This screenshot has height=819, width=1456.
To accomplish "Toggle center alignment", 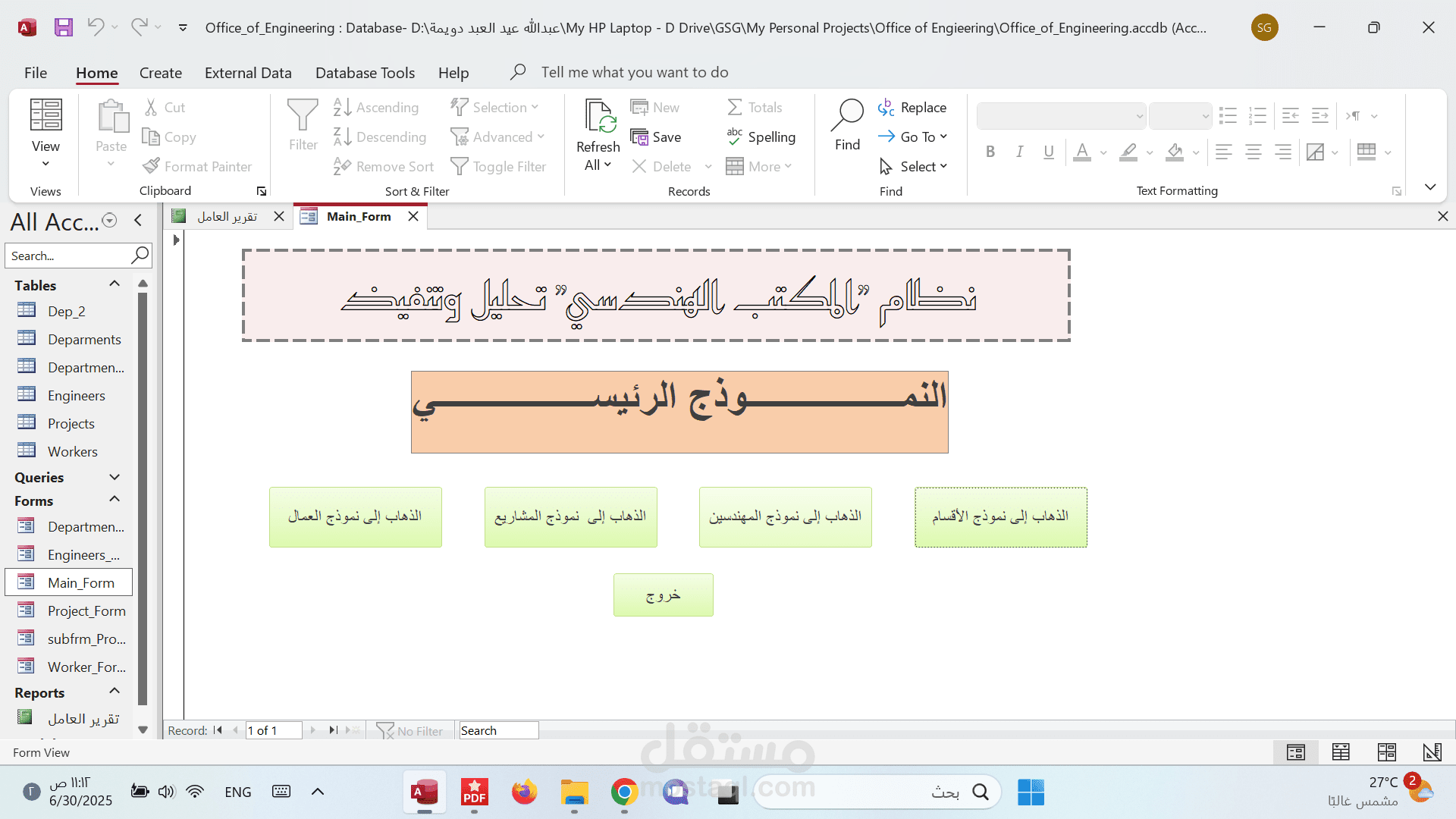I will coord(1254,152).
